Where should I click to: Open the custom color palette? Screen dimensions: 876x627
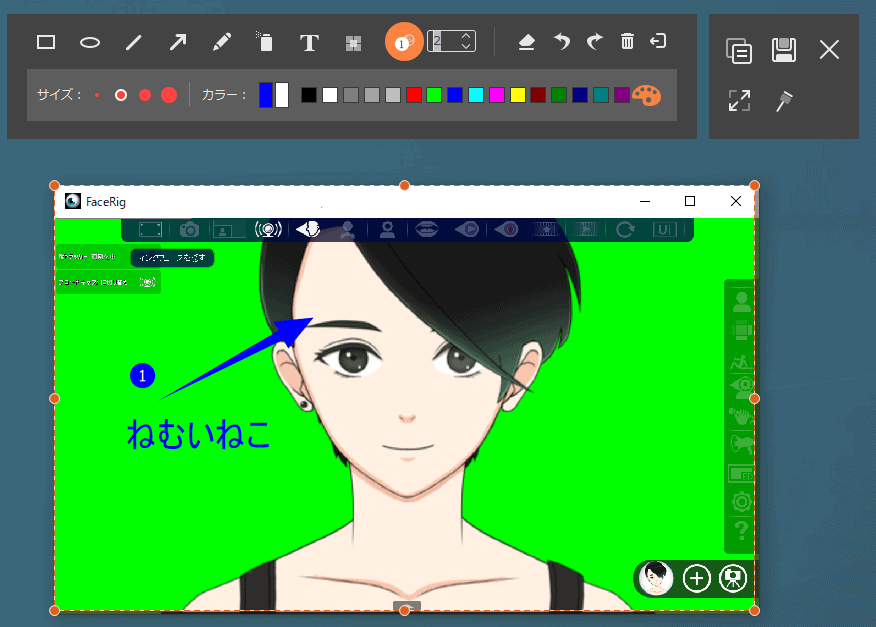(x=646, y=95)
